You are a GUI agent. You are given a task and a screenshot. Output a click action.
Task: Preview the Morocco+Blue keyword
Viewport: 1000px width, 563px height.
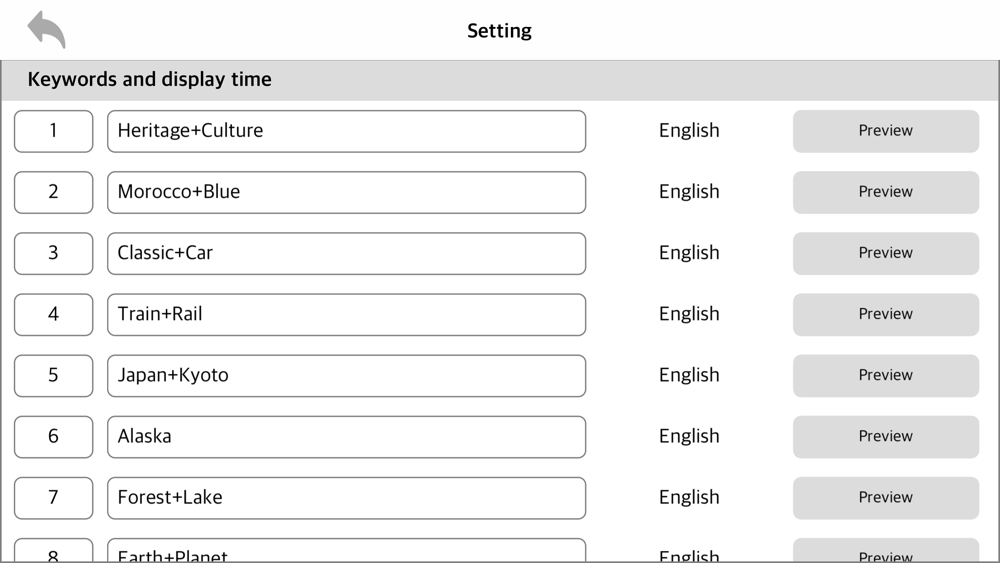(x=885, y=192)
